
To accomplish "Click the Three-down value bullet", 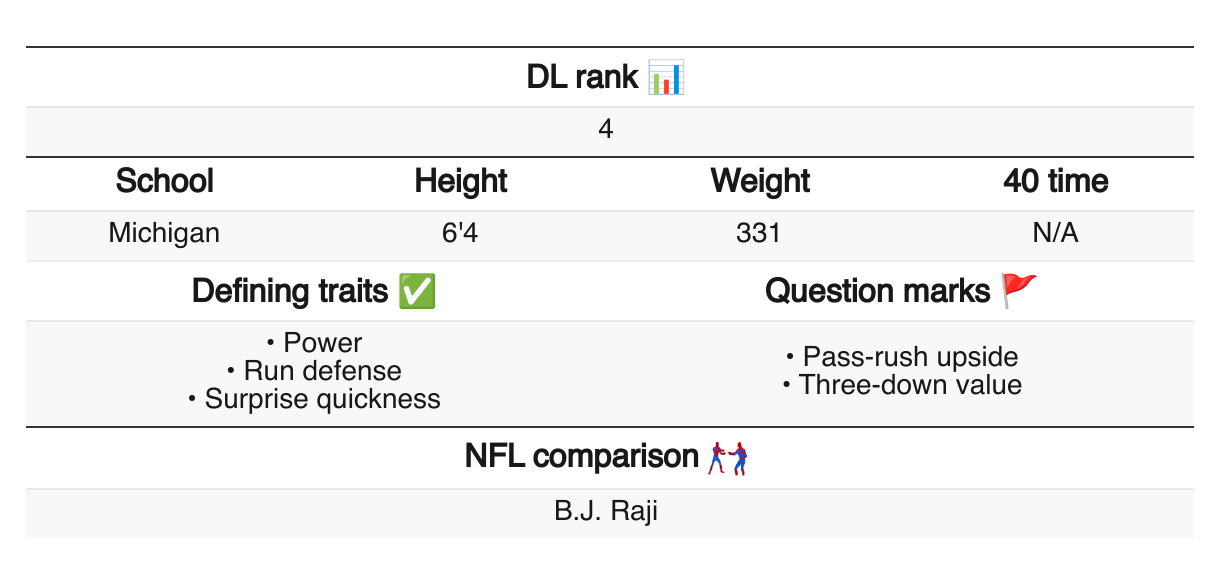I will pyautogui.click(x=902, y=385).
